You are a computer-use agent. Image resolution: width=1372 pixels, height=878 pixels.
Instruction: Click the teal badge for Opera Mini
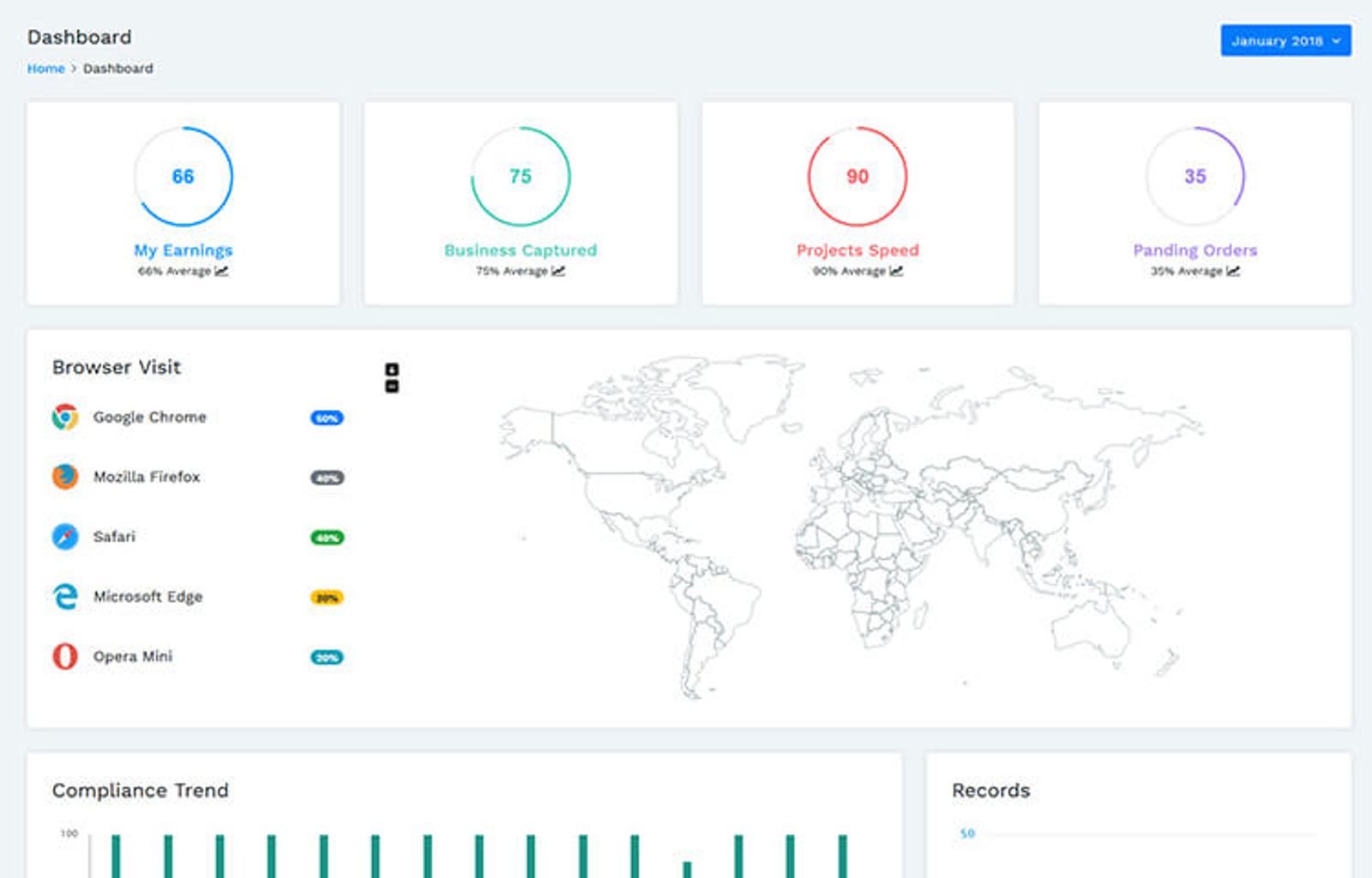[327, 658]
